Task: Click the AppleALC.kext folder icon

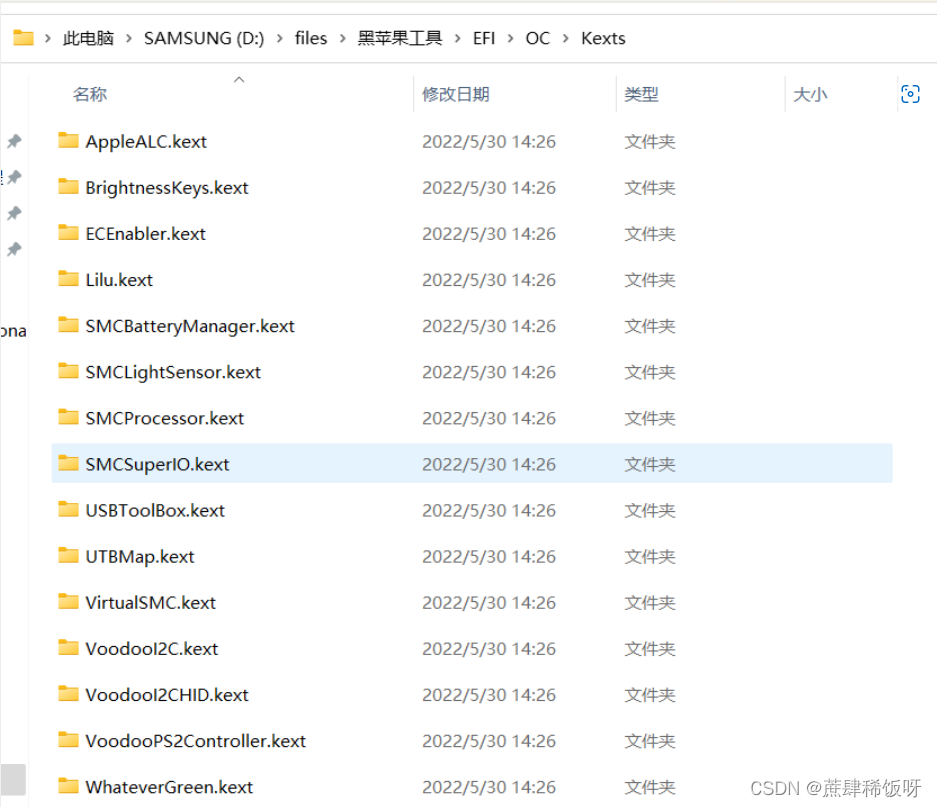Action: 68,140
